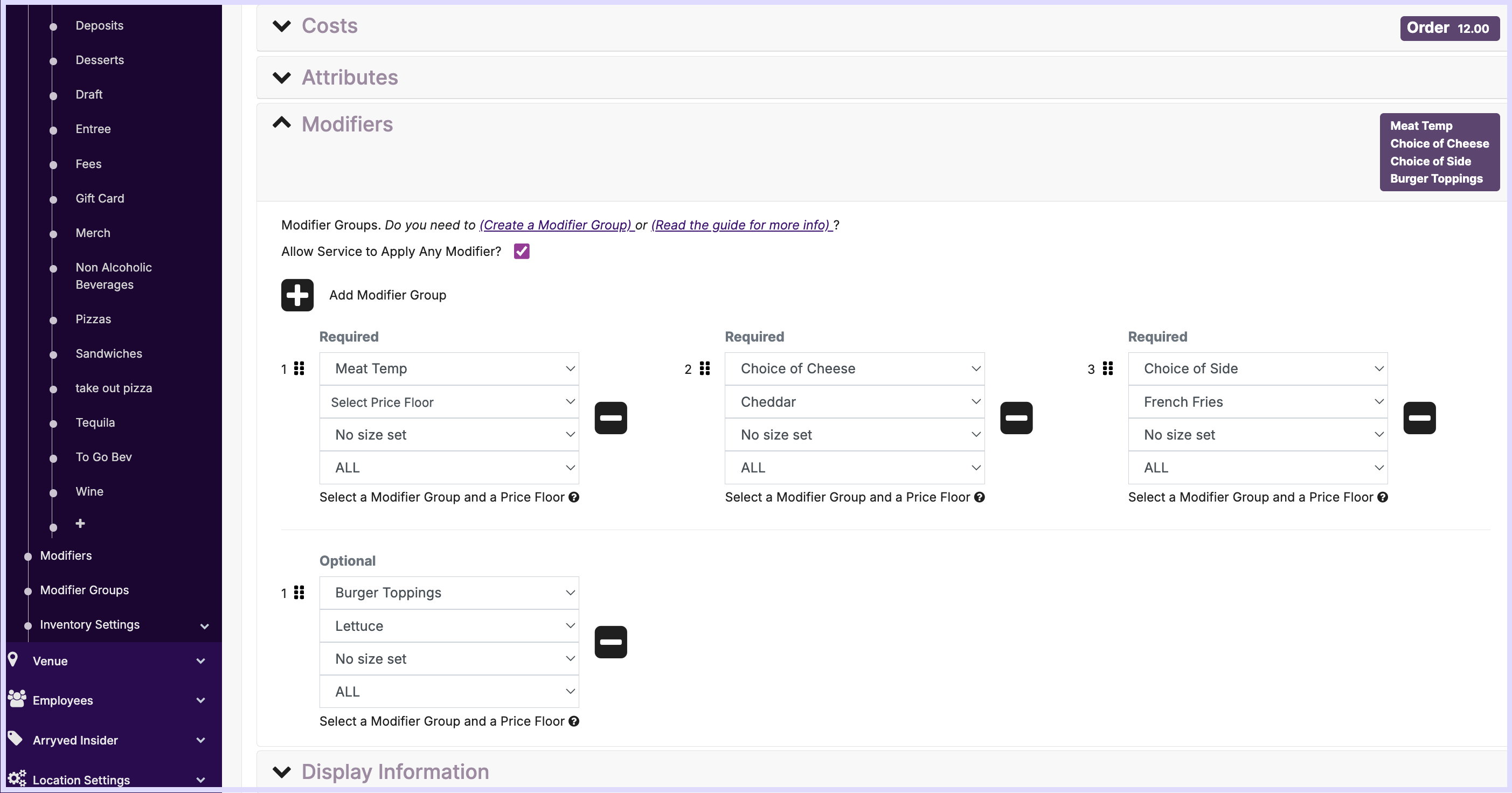Open the Employees sidebar menu
This screenshot has width=1512, height=793.
pos(63,700)
